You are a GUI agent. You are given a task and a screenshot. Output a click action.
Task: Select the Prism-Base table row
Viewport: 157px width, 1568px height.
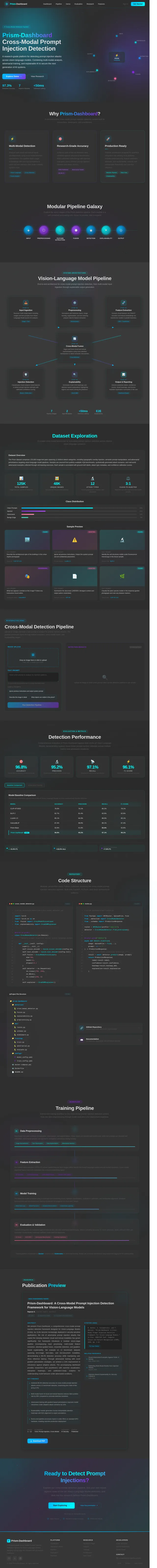[75, 828]
